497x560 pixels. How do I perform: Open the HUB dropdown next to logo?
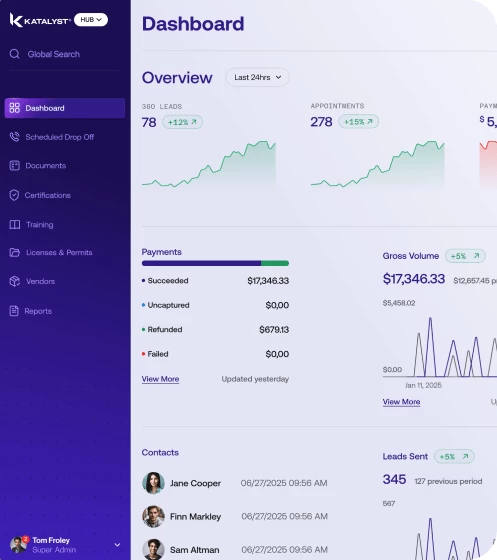91,20
